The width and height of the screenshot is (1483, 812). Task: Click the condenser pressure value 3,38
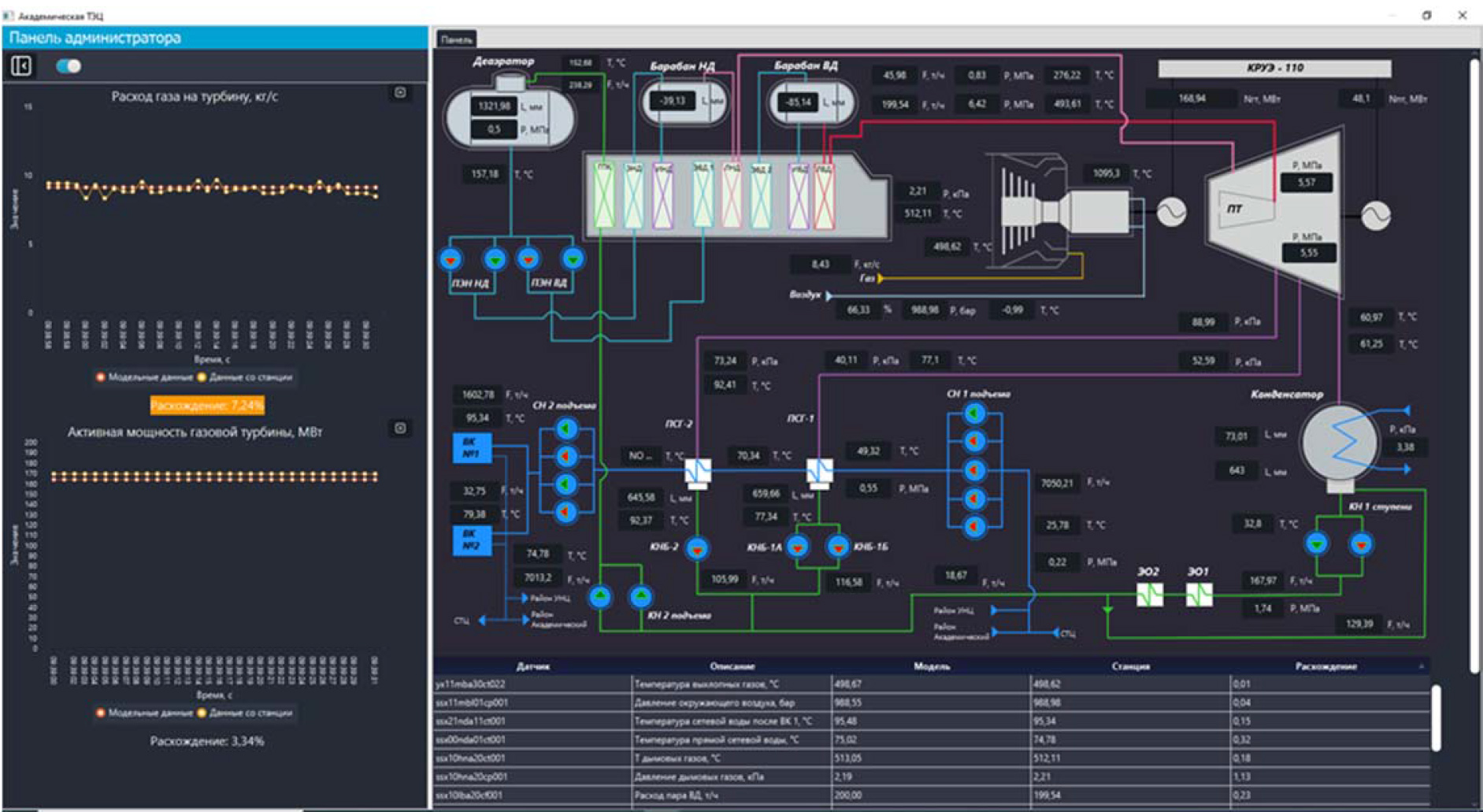(x=1405, y=447)
